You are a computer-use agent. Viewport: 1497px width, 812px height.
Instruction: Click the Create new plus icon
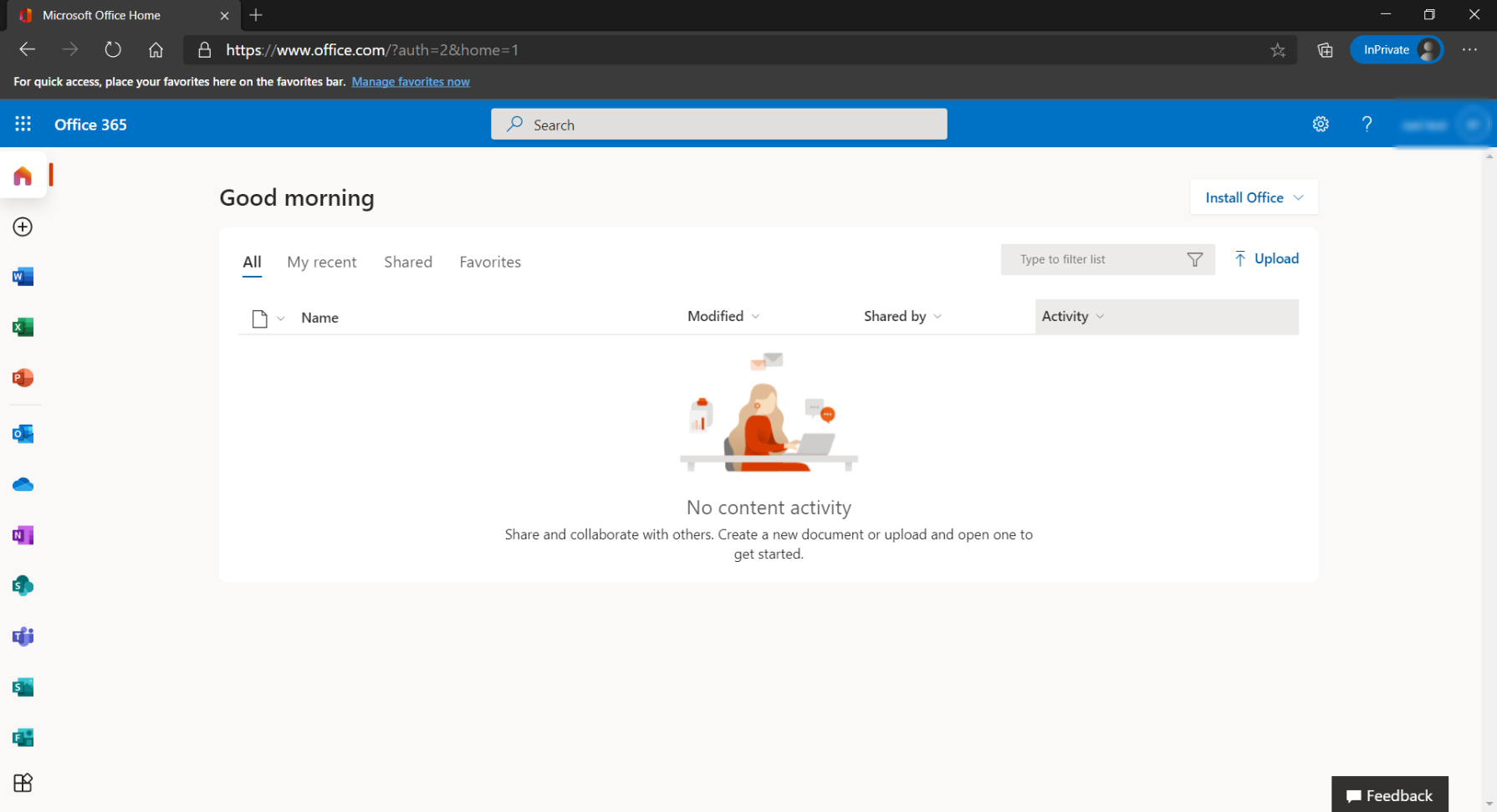point(23,227)
